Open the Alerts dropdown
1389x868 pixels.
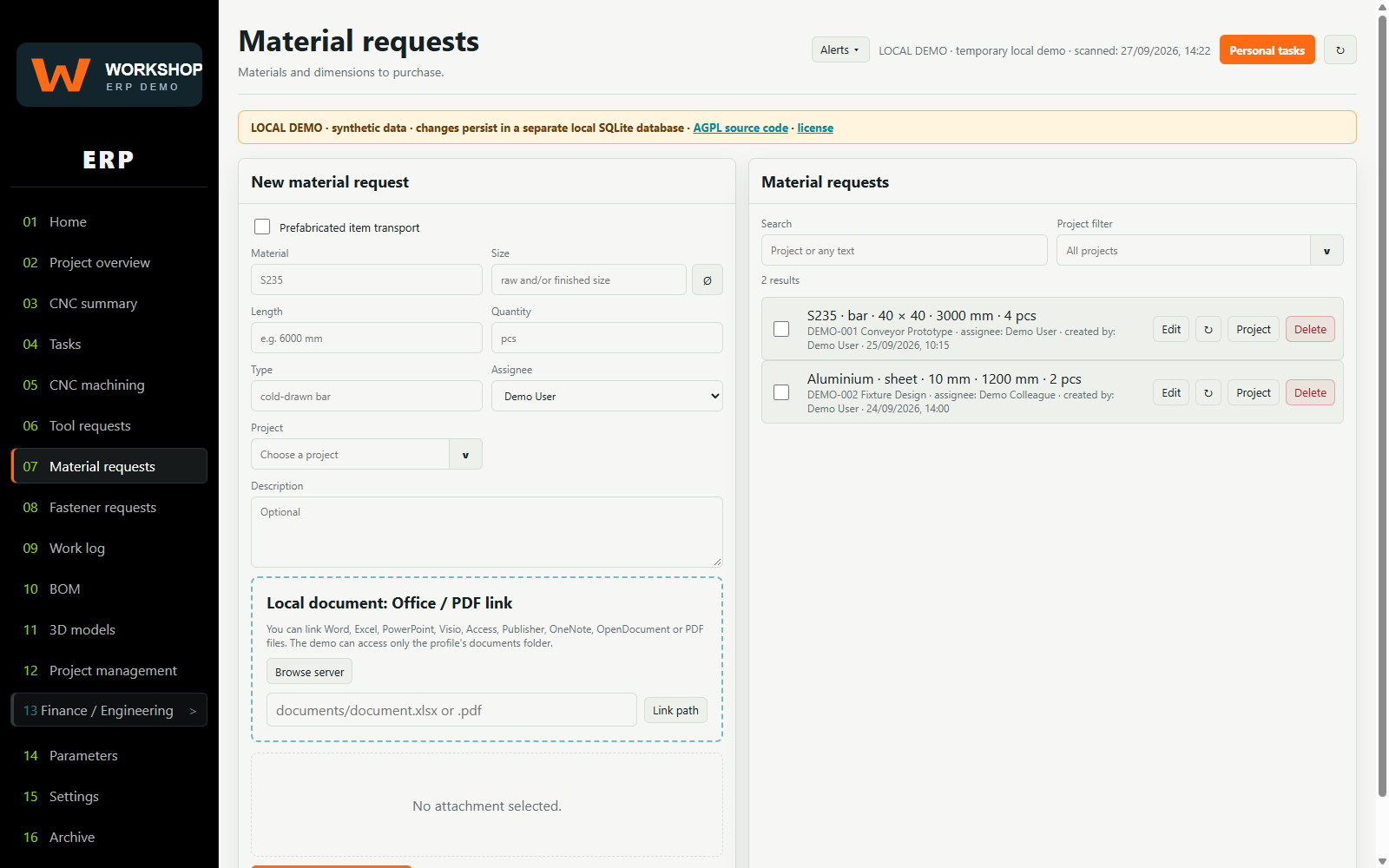[839, 50]
